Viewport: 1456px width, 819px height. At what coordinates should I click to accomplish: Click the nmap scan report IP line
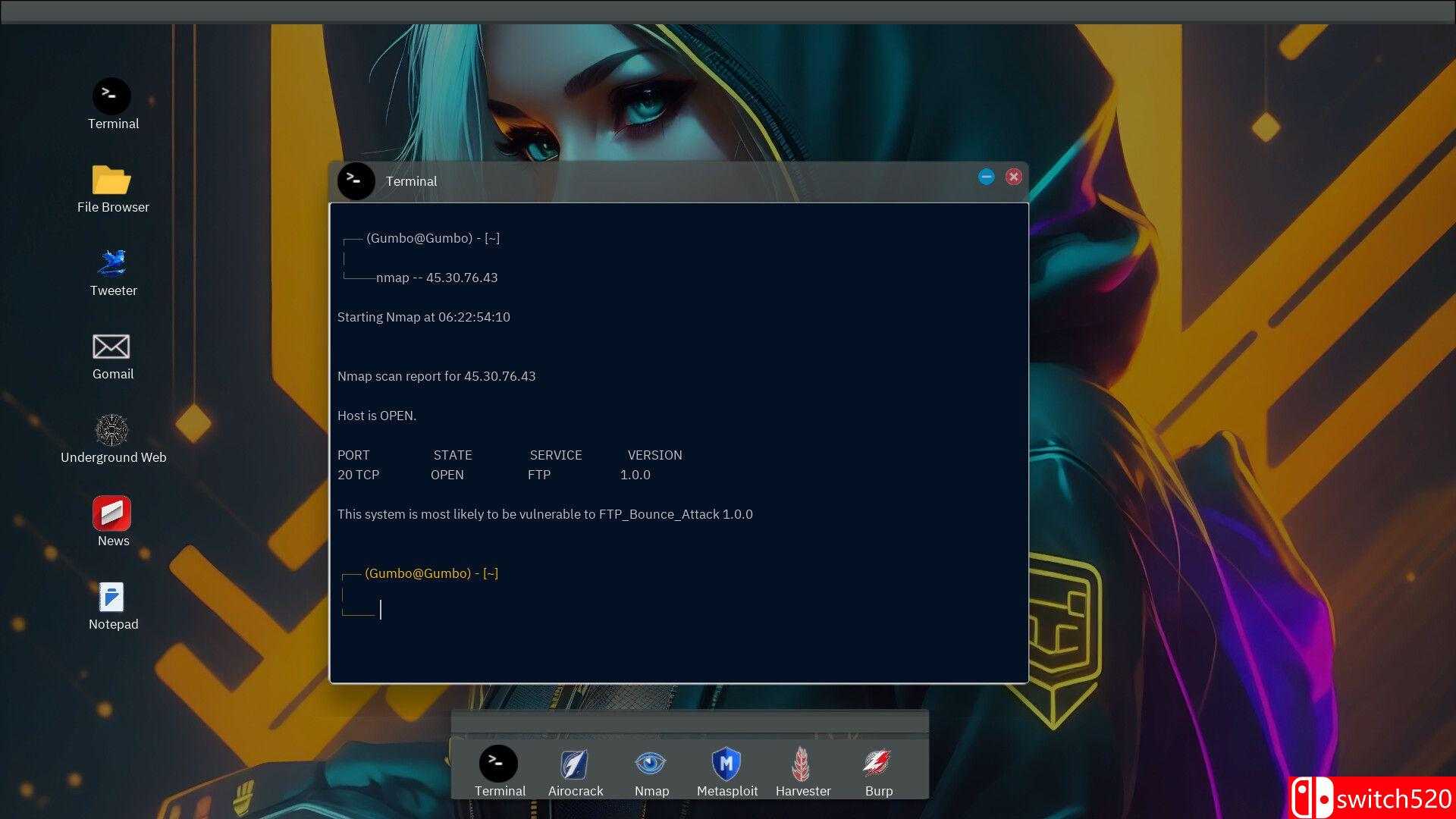click(436, 376)
